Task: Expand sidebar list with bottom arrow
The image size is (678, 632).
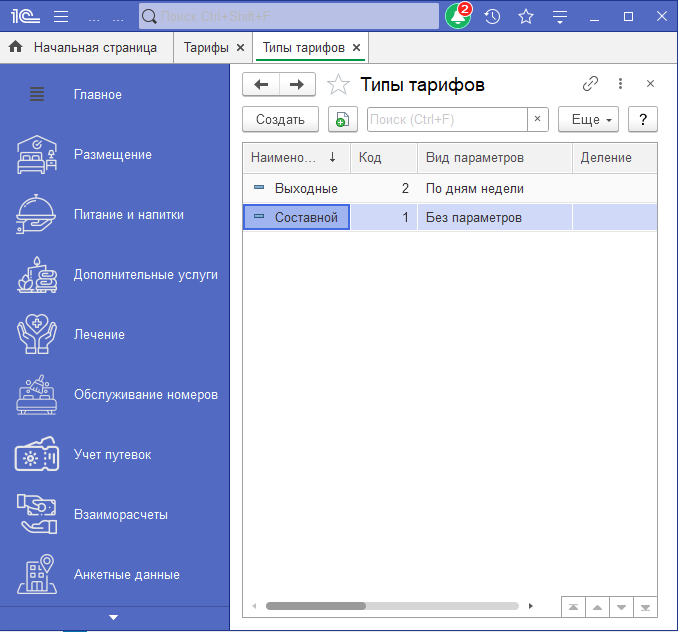Action: (114, 618)
